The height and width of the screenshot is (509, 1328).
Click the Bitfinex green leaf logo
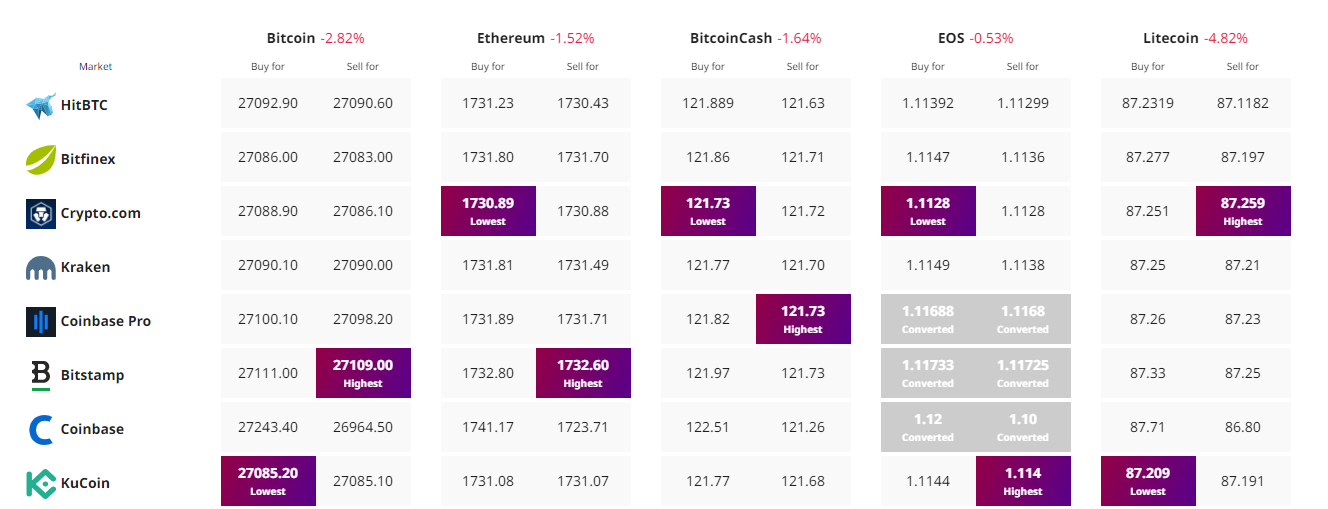[x=40, y=159]
